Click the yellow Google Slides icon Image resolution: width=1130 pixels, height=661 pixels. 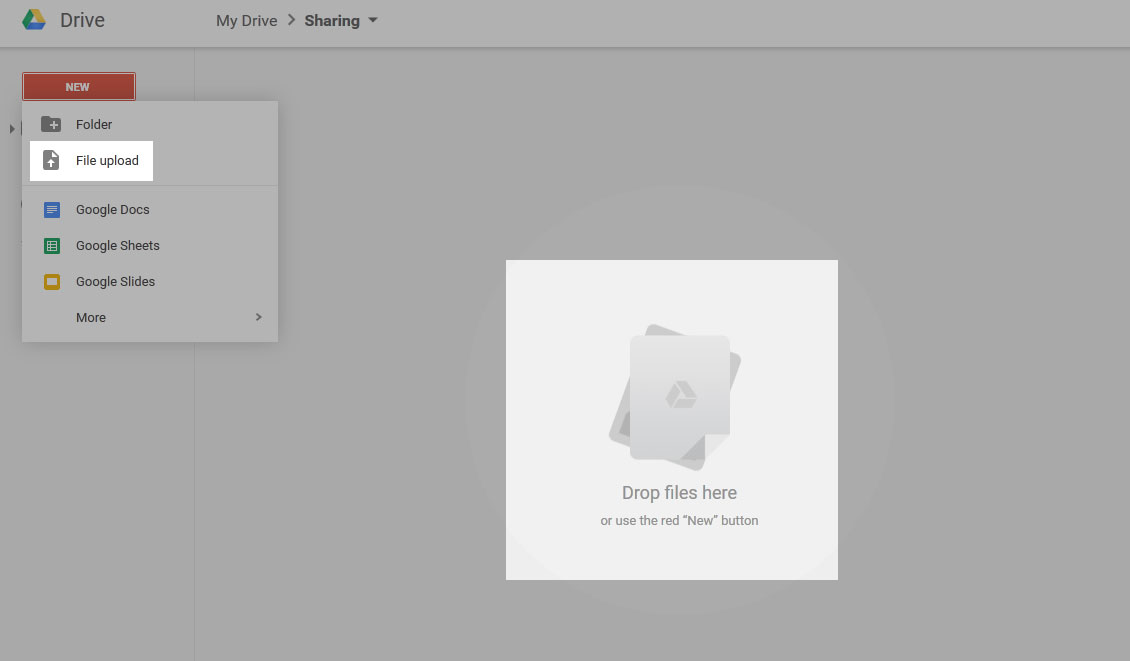click(52, 282)
